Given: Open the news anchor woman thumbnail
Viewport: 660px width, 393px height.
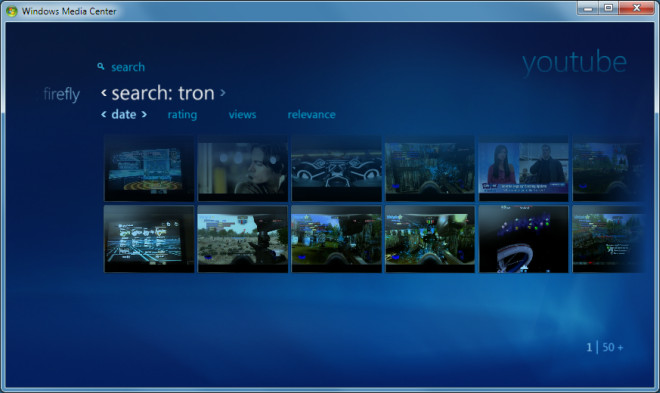Looking at the screenshot, I should pyautogui.click(x=523, y=168).
